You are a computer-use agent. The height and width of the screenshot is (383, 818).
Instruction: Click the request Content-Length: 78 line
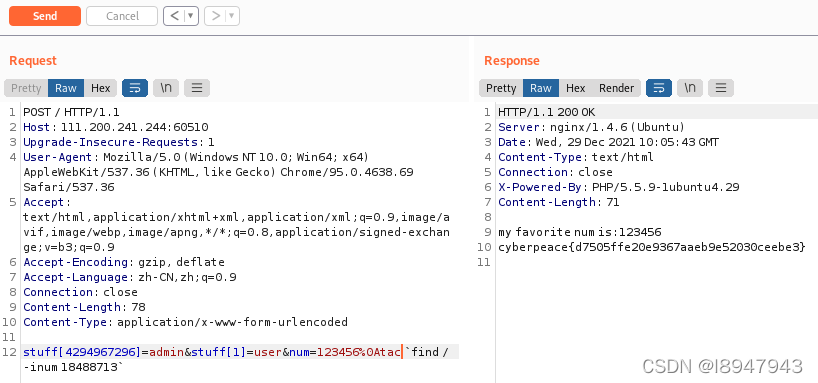point(84,307)
